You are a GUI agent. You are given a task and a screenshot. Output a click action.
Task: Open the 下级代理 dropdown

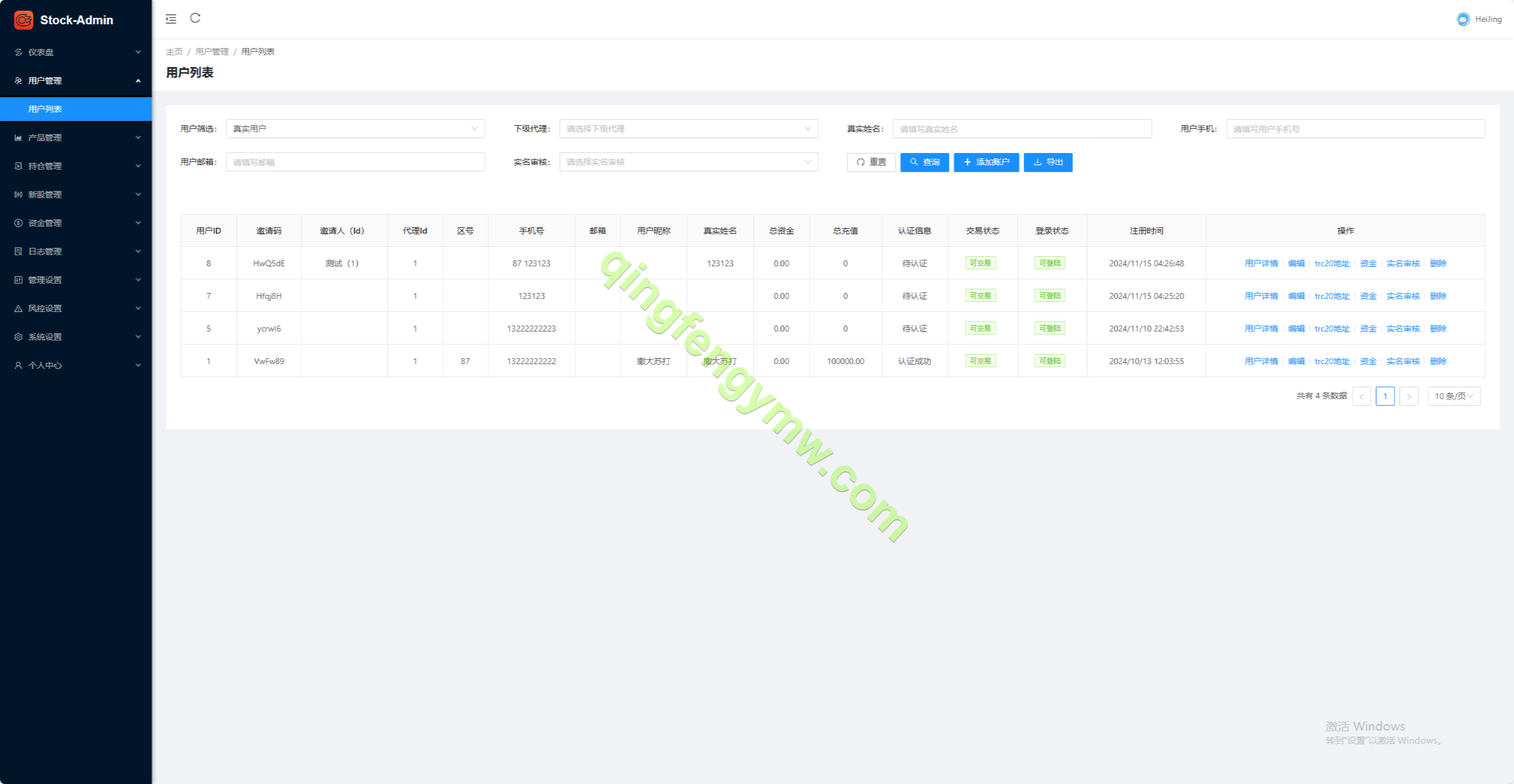click(688, 129)
